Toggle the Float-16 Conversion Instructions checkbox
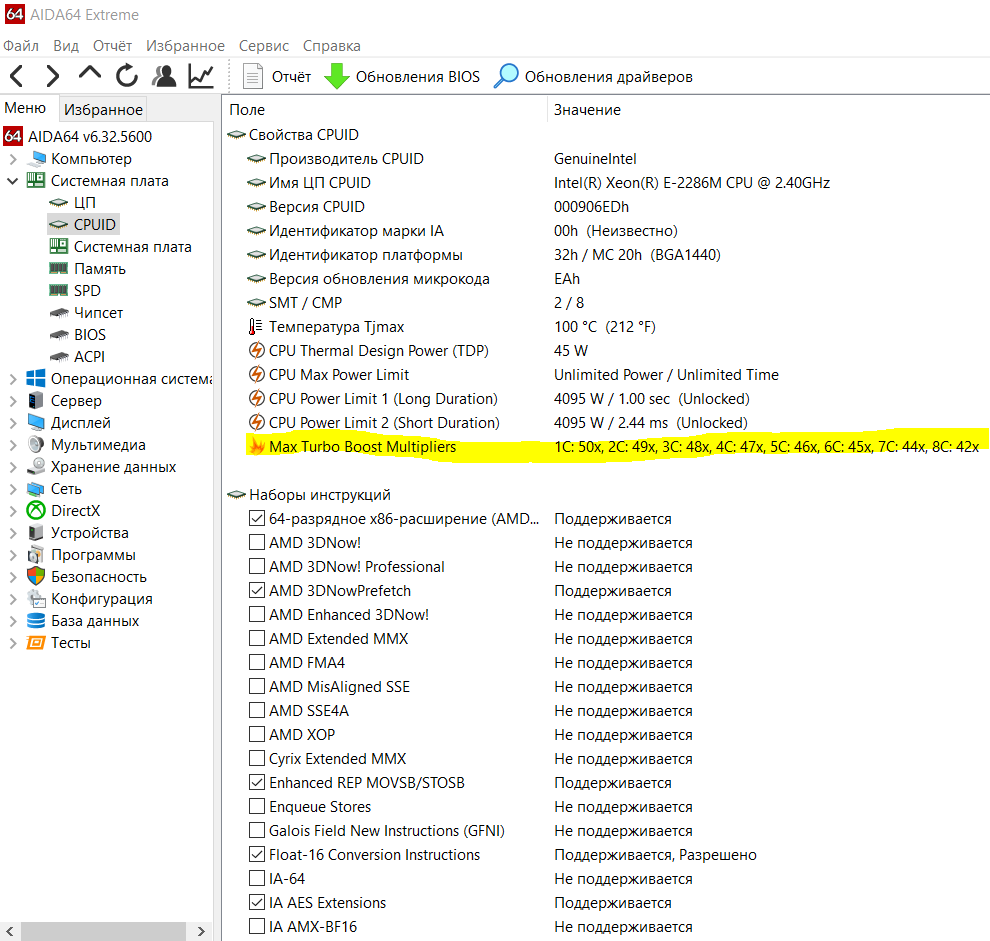The height and width of the screenshot is (941, 990). (257, 854)
